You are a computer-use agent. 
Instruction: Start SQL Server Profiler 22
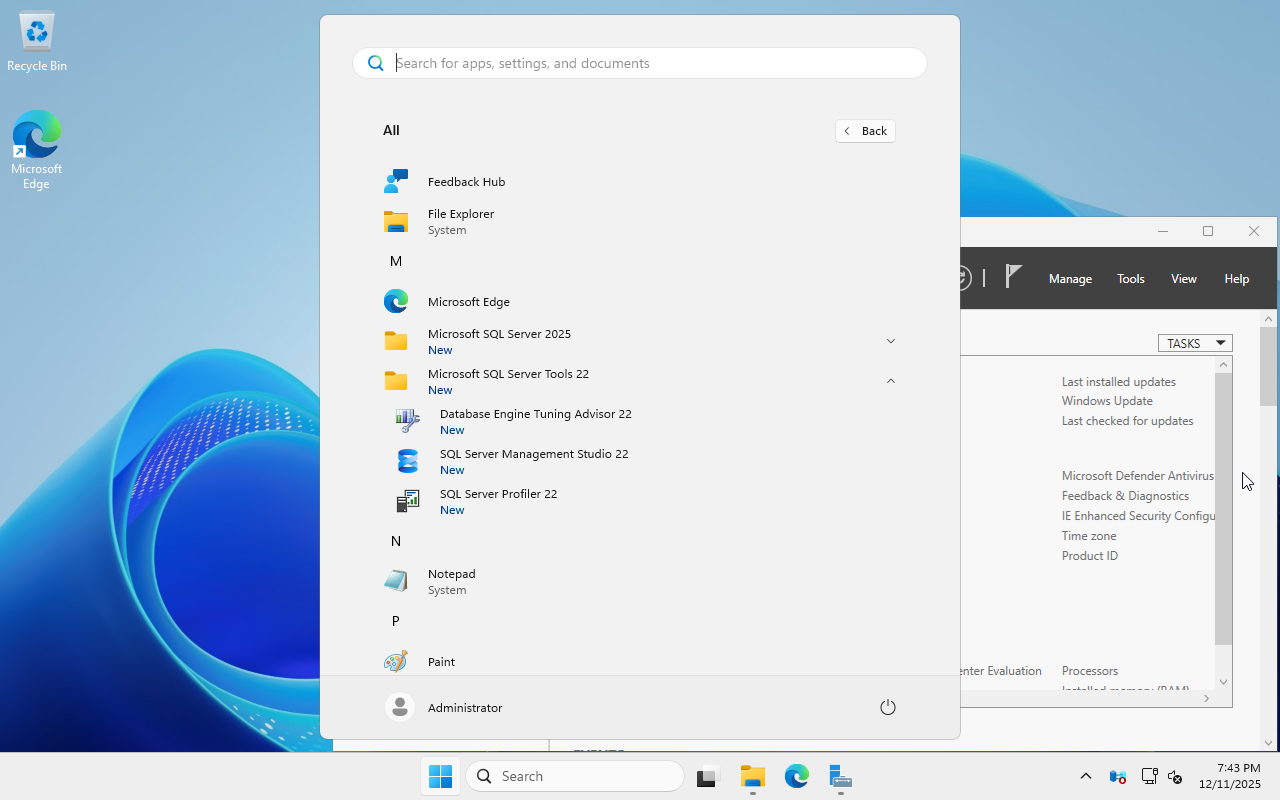point(498,501)
